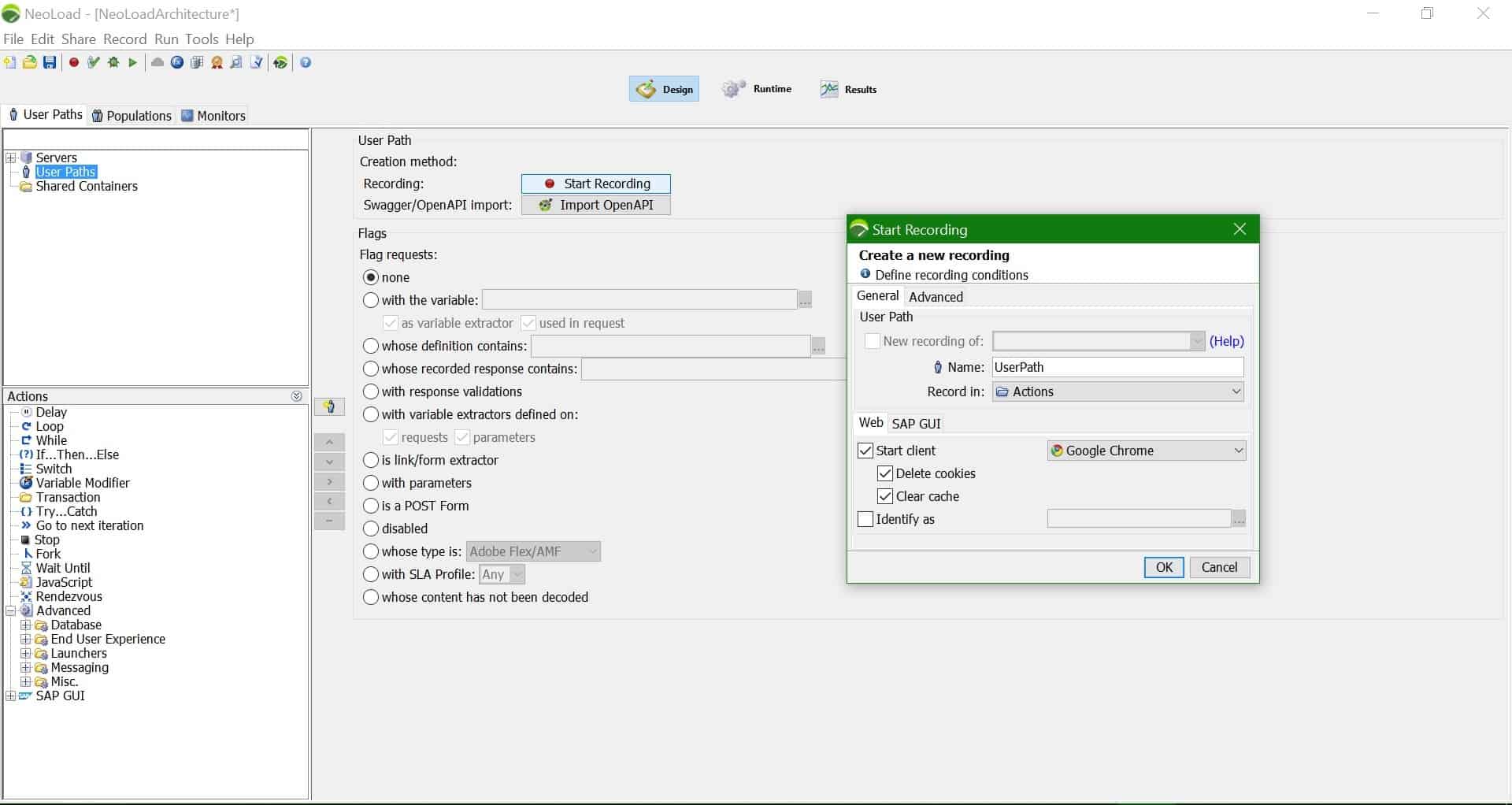Click the Identify as browse ellipsis button
Screen dimensions: 1512x805
pos(1239,519)
